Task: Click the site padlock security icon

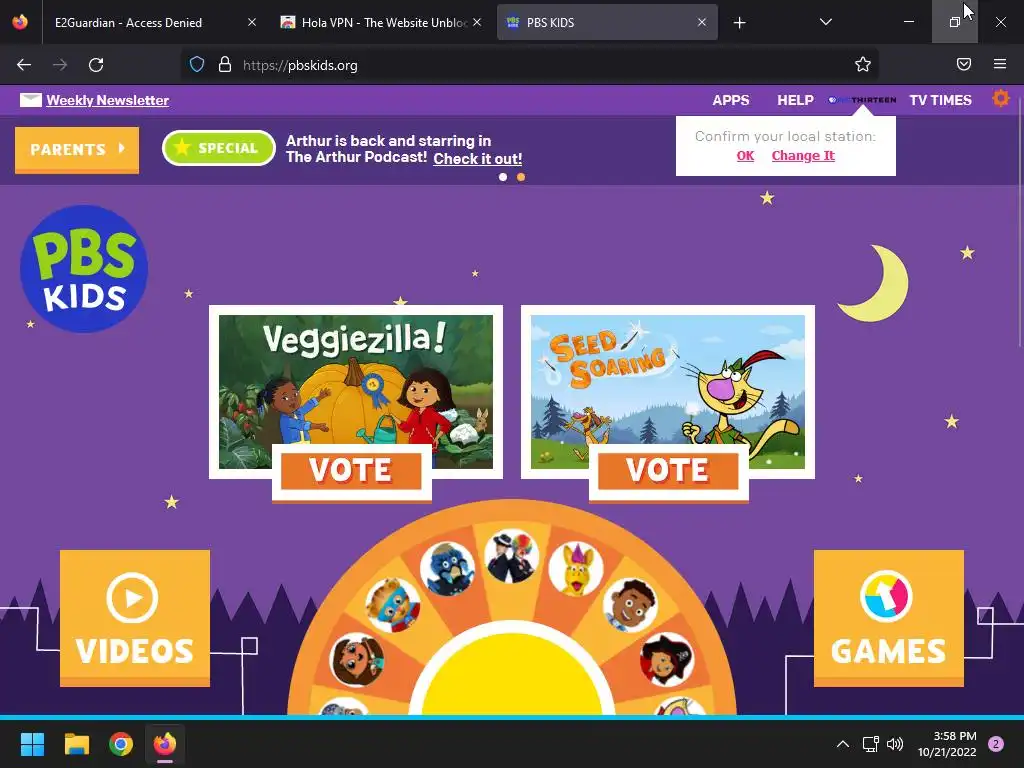Action: coord(225,65)
